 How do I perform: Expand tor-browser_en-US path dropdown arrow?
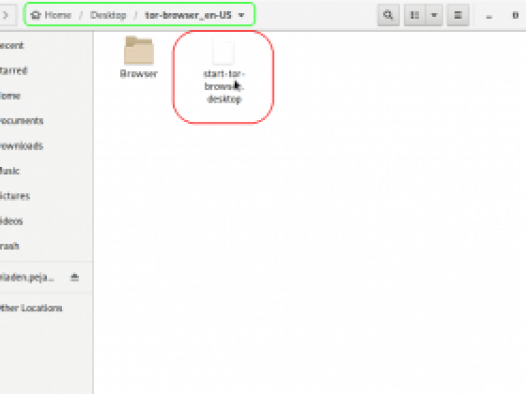click(241, 15)
